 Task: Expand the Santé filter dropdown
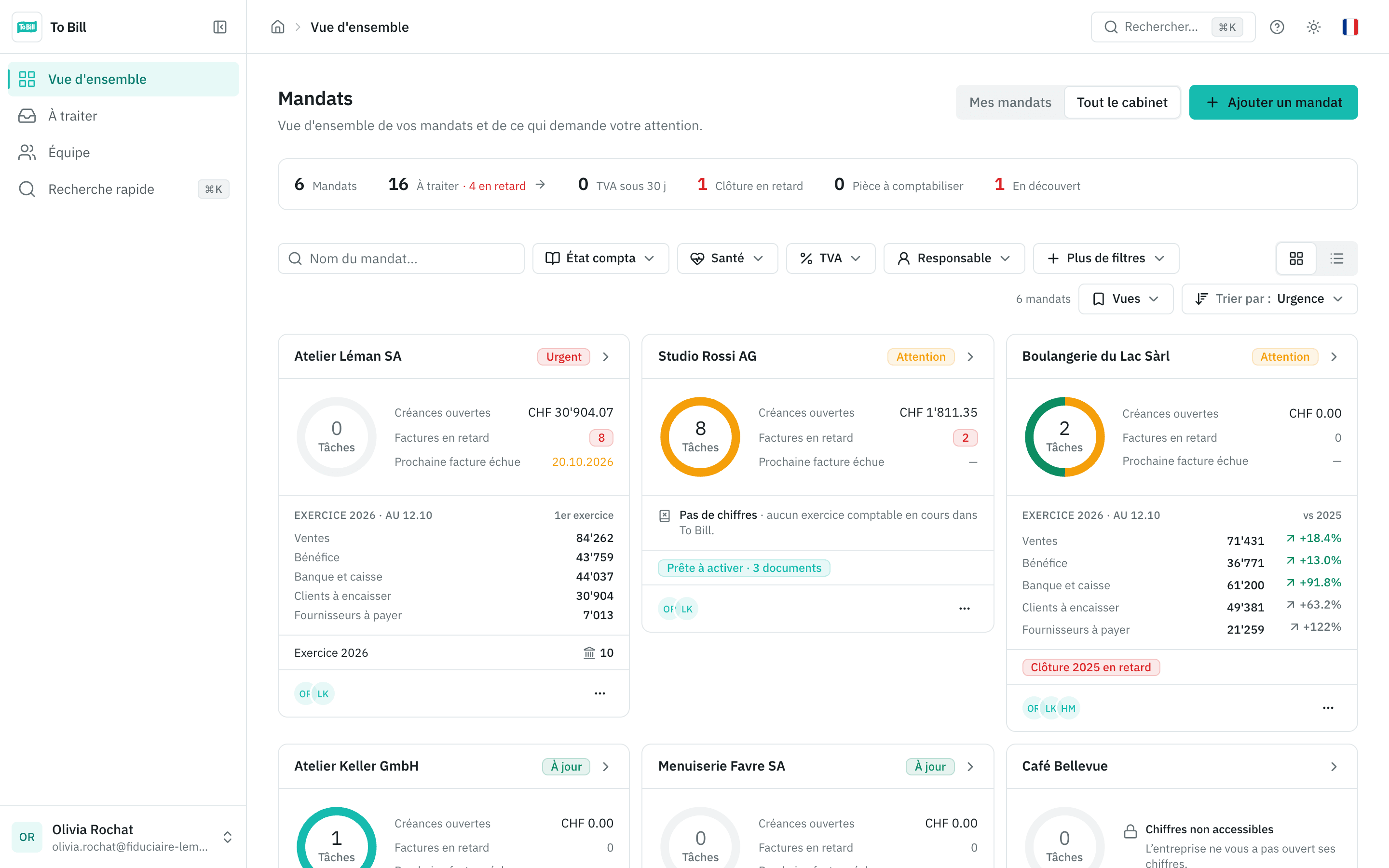pyautogui.click(x=727, y=258)
